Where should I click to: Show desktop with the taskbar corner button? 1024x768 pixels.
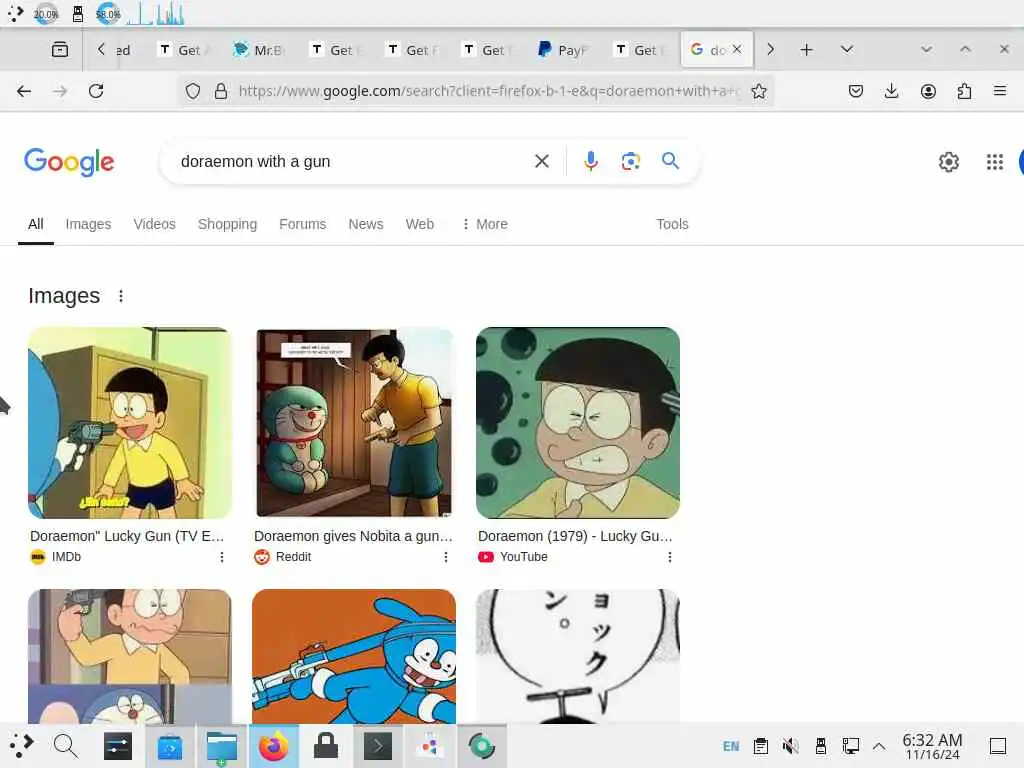998,746
